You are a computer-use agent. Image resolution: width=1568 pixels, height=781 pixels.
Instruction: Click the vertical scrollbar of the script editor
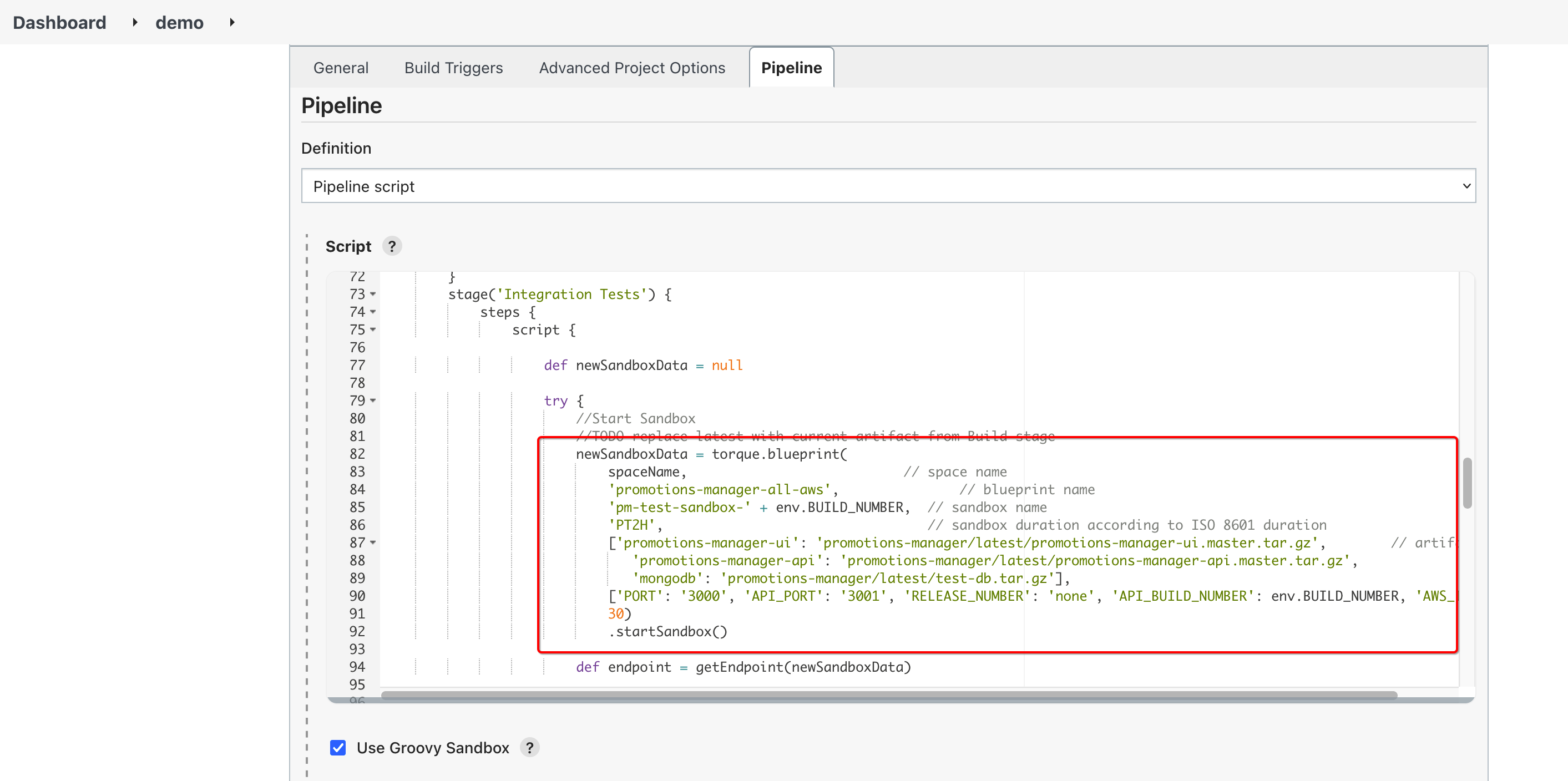tap(1467, 483)
